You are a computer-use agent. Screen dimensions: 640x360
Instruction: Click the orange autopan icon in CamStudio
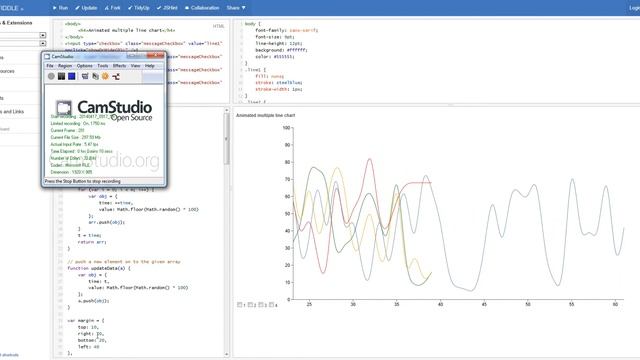pyautogui.click(x=105, y=76)
